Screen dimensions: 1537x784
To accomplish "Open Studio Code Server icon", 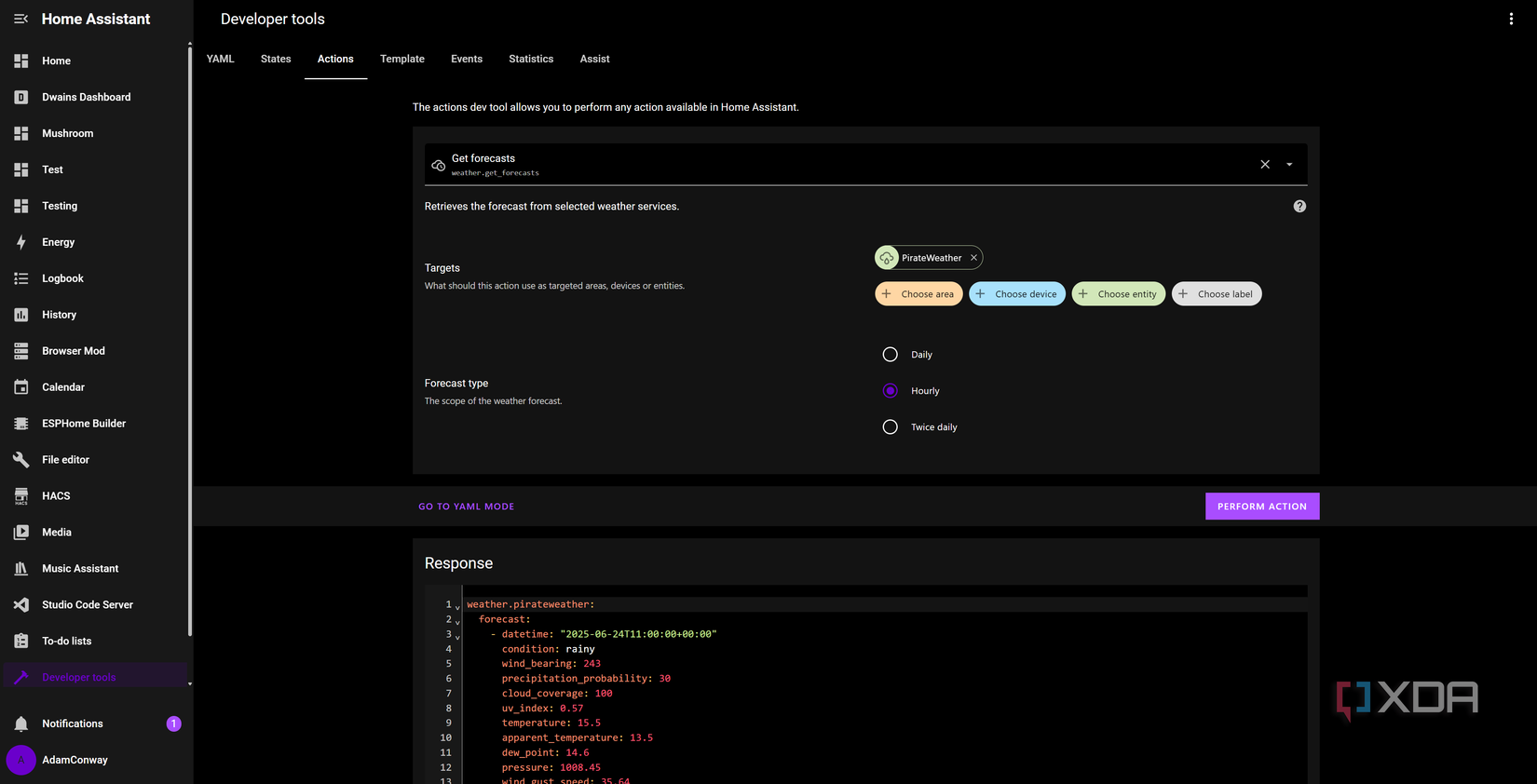I will coord(20,605).
